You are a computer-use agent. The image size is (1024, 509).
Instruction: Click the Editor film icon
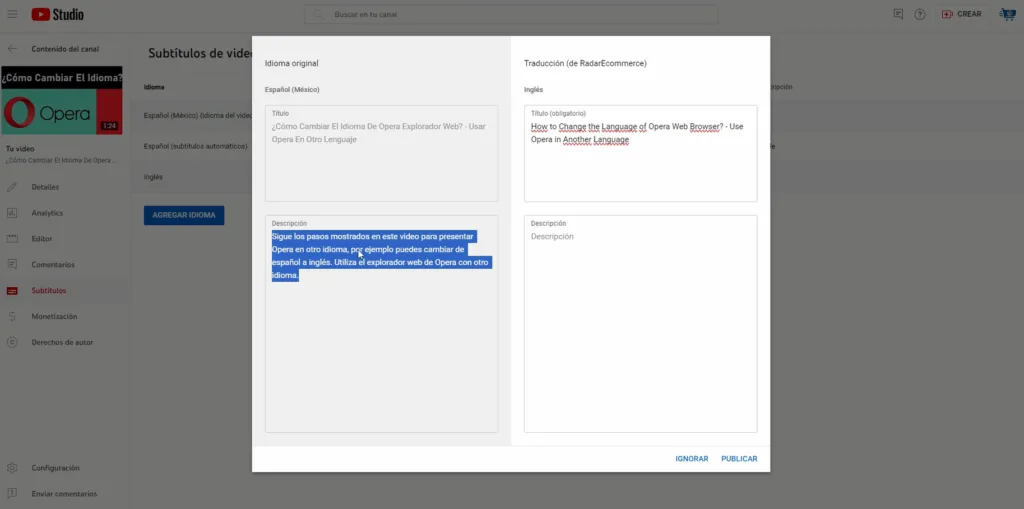pos(12,239)
